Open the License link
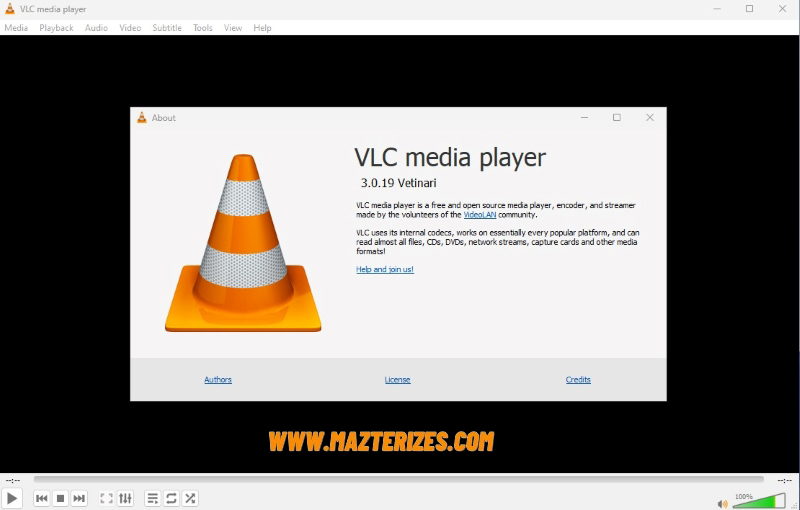This screenshot has width=800, height=510. click(397, 379)
